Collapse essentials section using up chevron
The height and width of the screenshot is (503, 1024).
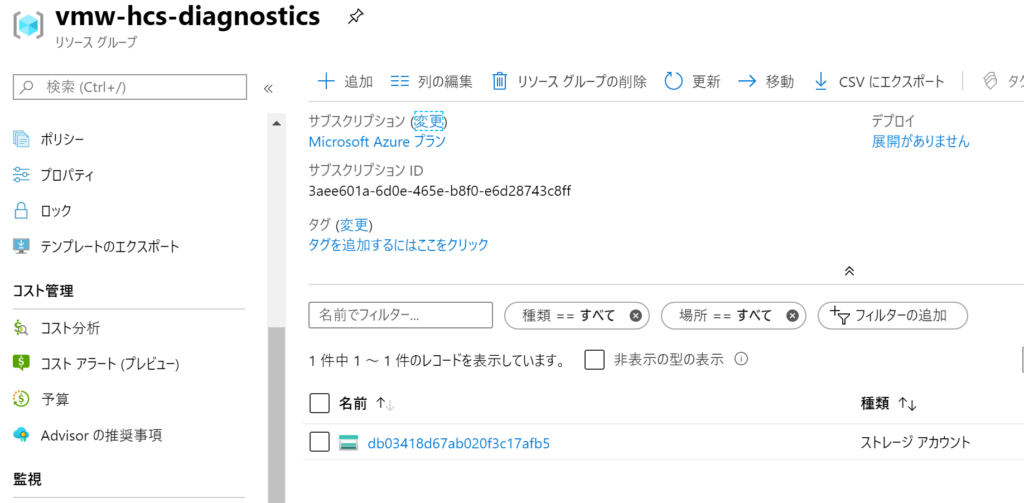[849, 270]
